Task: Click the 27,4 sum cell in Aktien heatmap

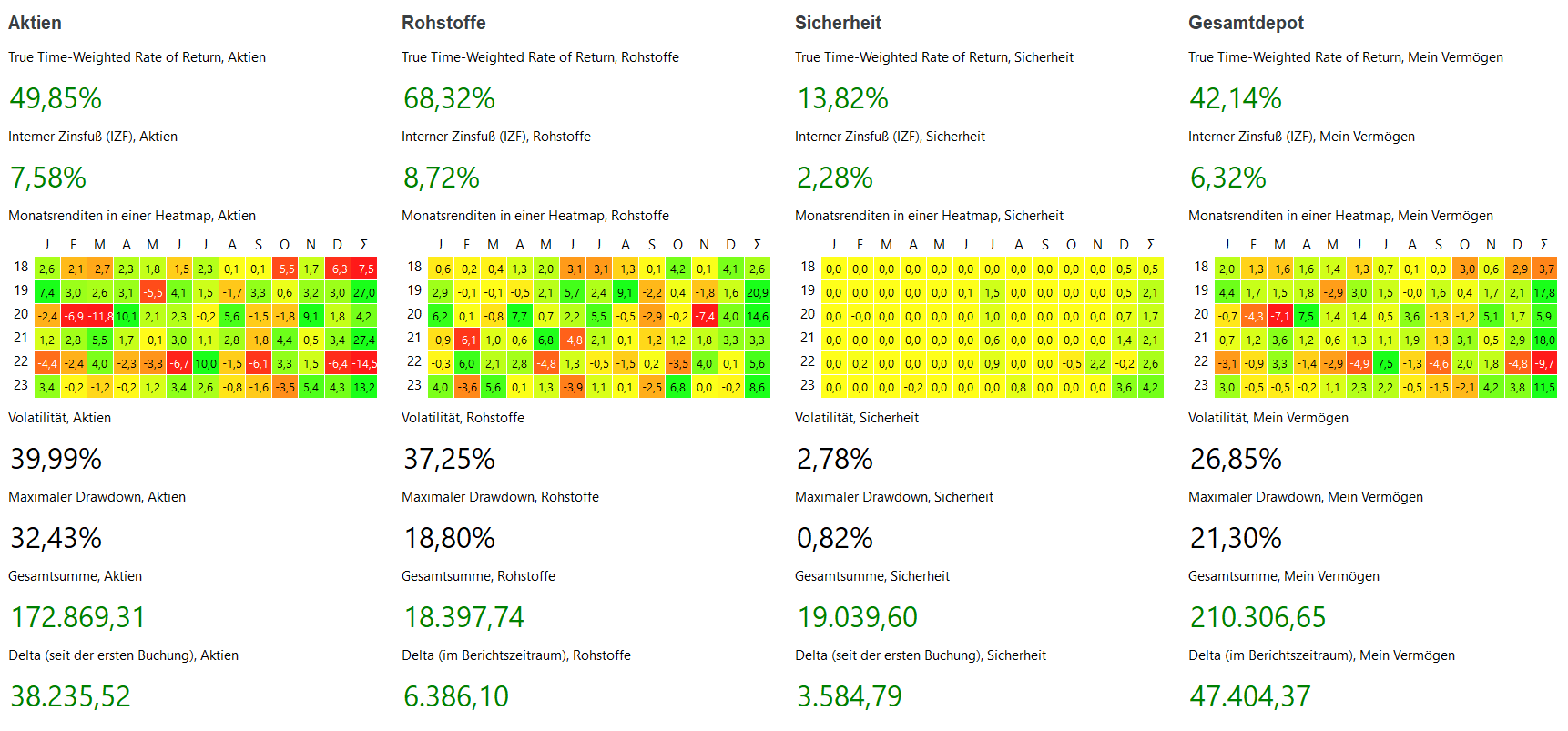Action: pos(364,340)
